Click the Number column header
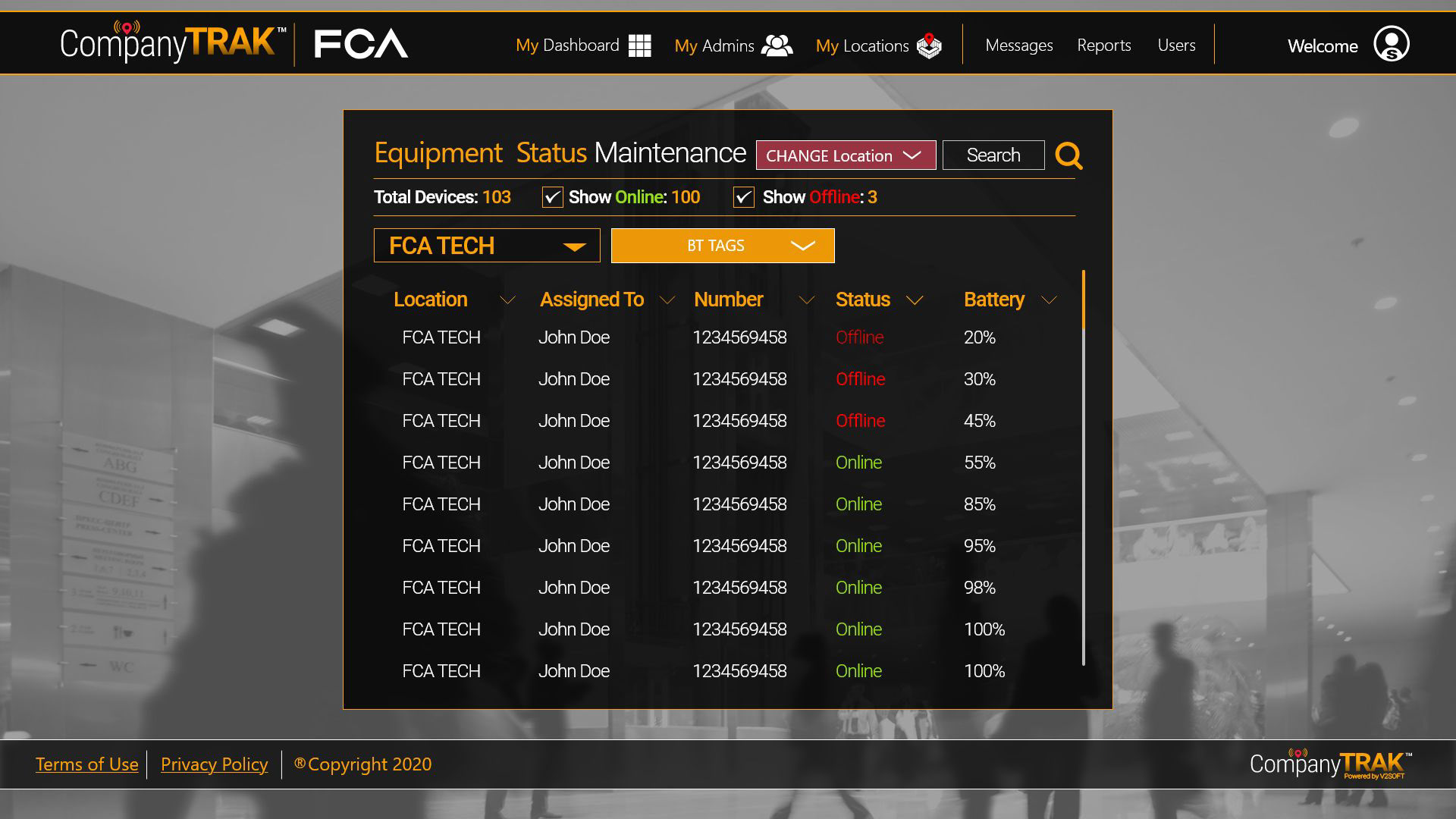 point(728,300)
